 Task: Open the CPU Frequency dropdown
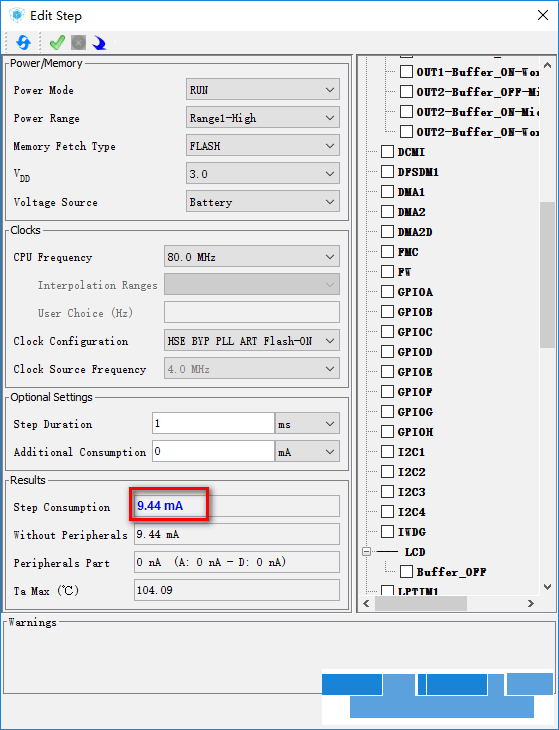click(252, 257)
